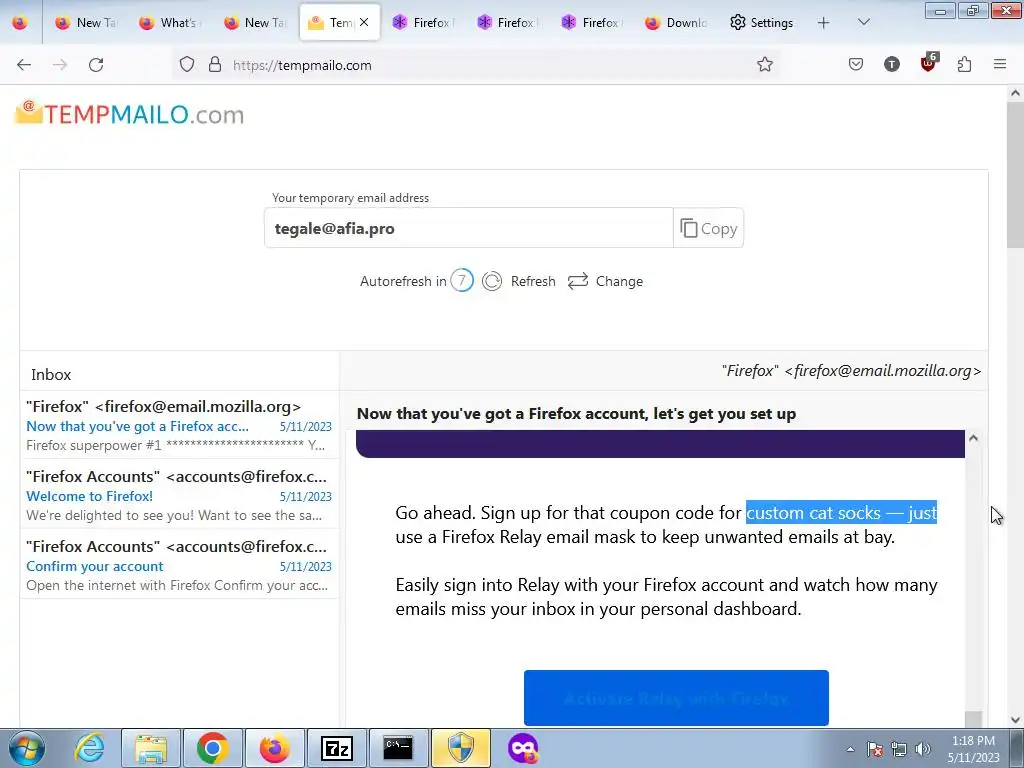Open the Welcome to Firefox! email
The image size is (1024, 768).
(x=179, y=495)
